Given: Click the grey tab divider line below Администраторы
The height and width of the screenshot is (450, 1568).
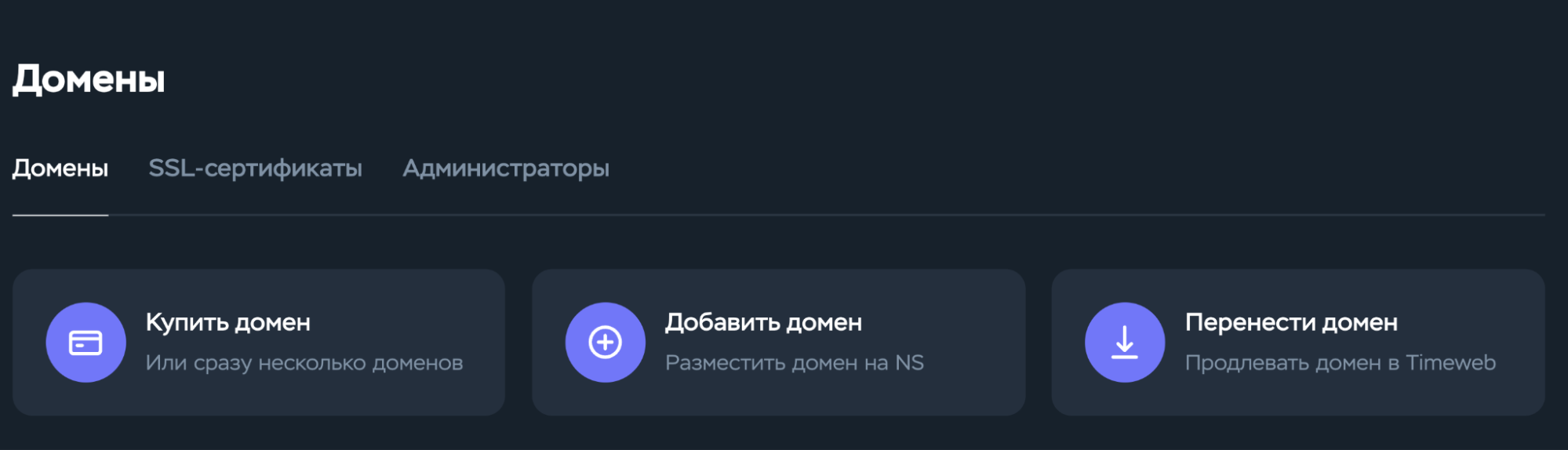Looking at the screenshot, I should click(x=506, y=215).
